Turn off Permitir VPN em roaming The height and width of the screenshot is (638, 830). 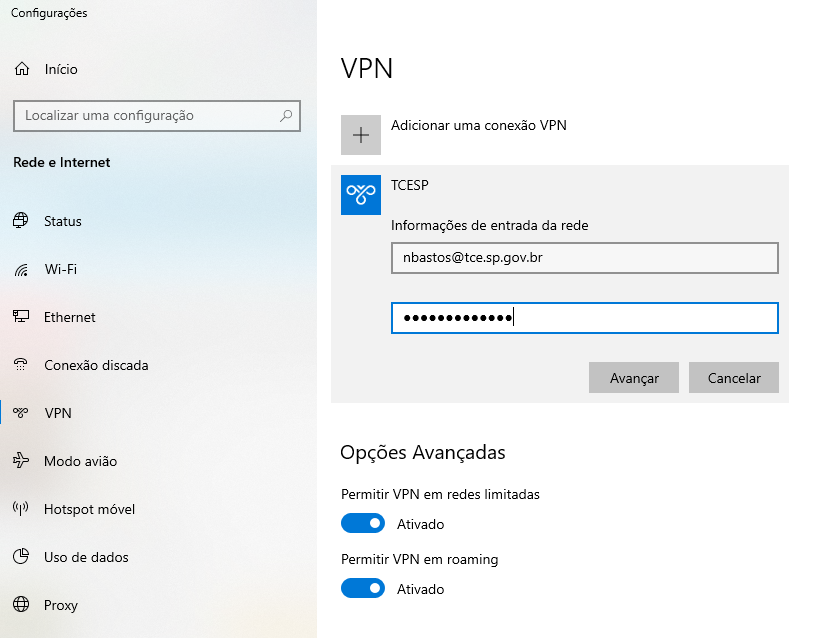pos(363,588)
